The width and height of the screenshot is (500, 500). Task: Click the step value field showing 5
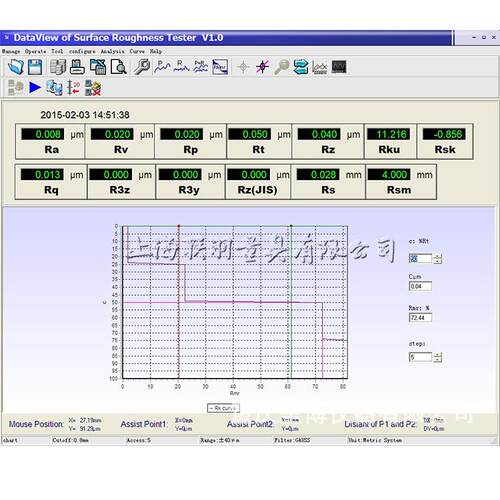coord(420,357)
